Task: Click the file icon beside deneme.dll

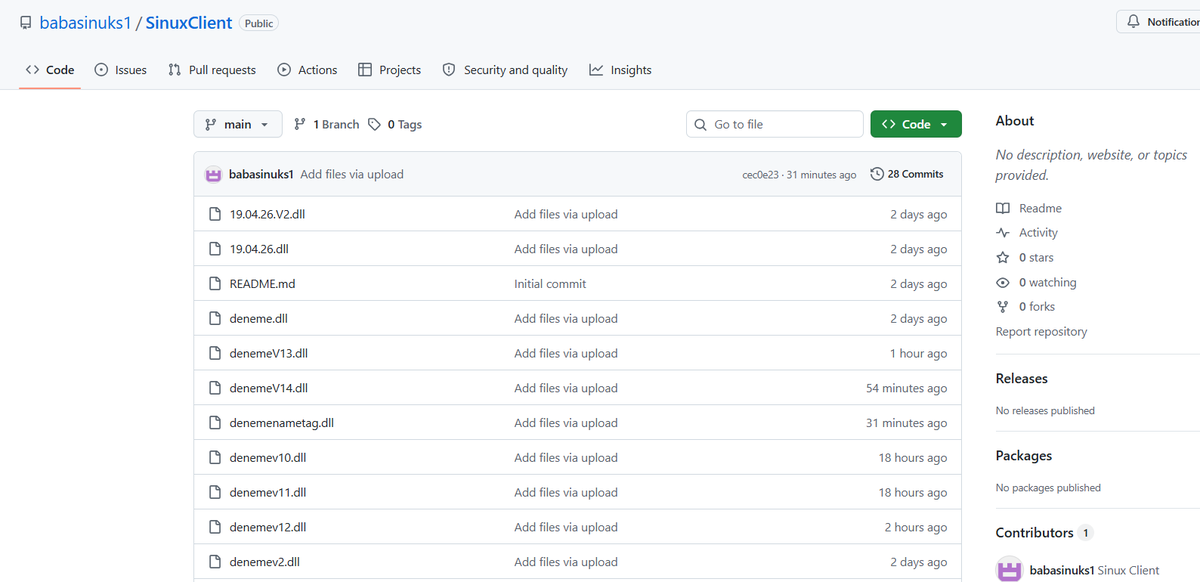Action: 214,319
